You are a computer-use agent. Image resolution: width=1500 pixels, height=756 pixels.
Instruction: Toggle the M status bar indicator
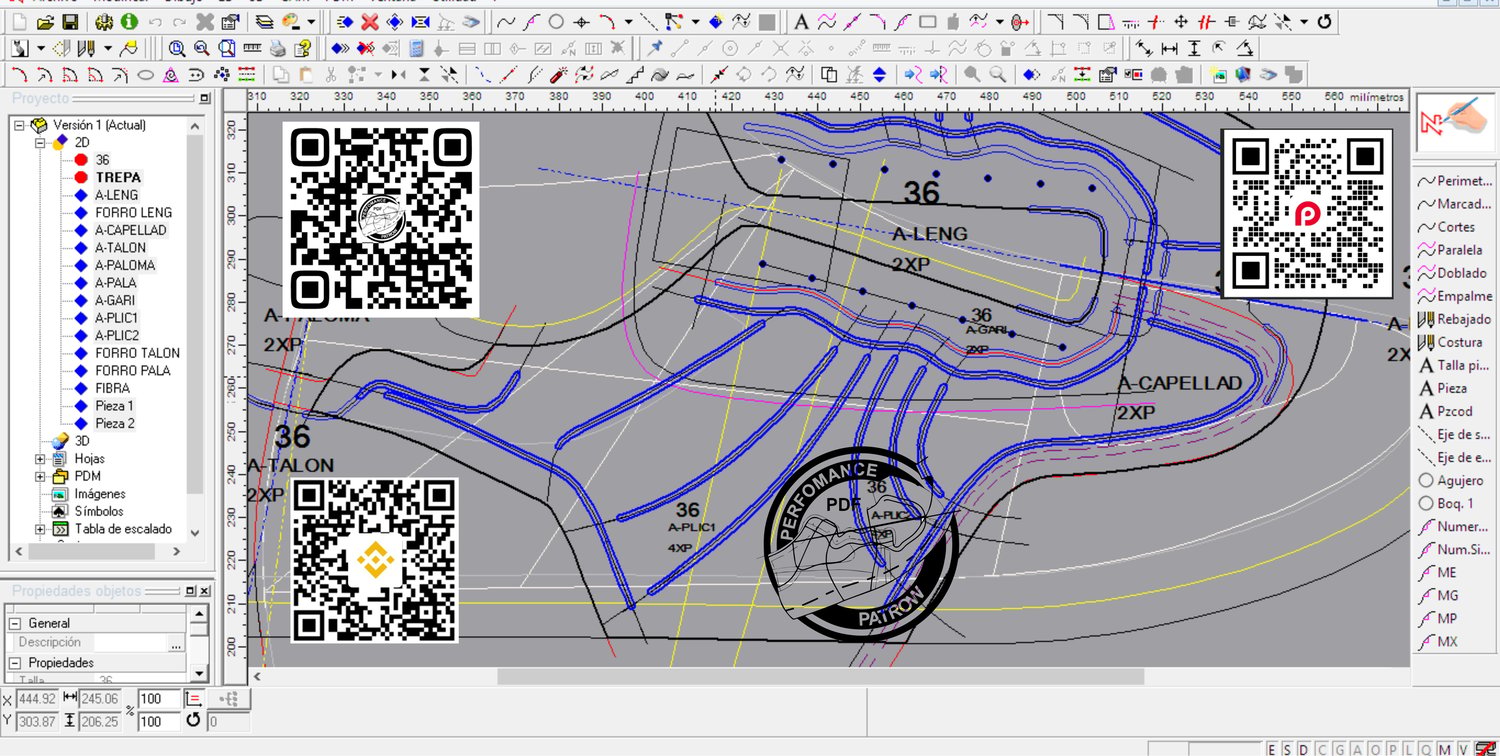[x=1444, y=749]
